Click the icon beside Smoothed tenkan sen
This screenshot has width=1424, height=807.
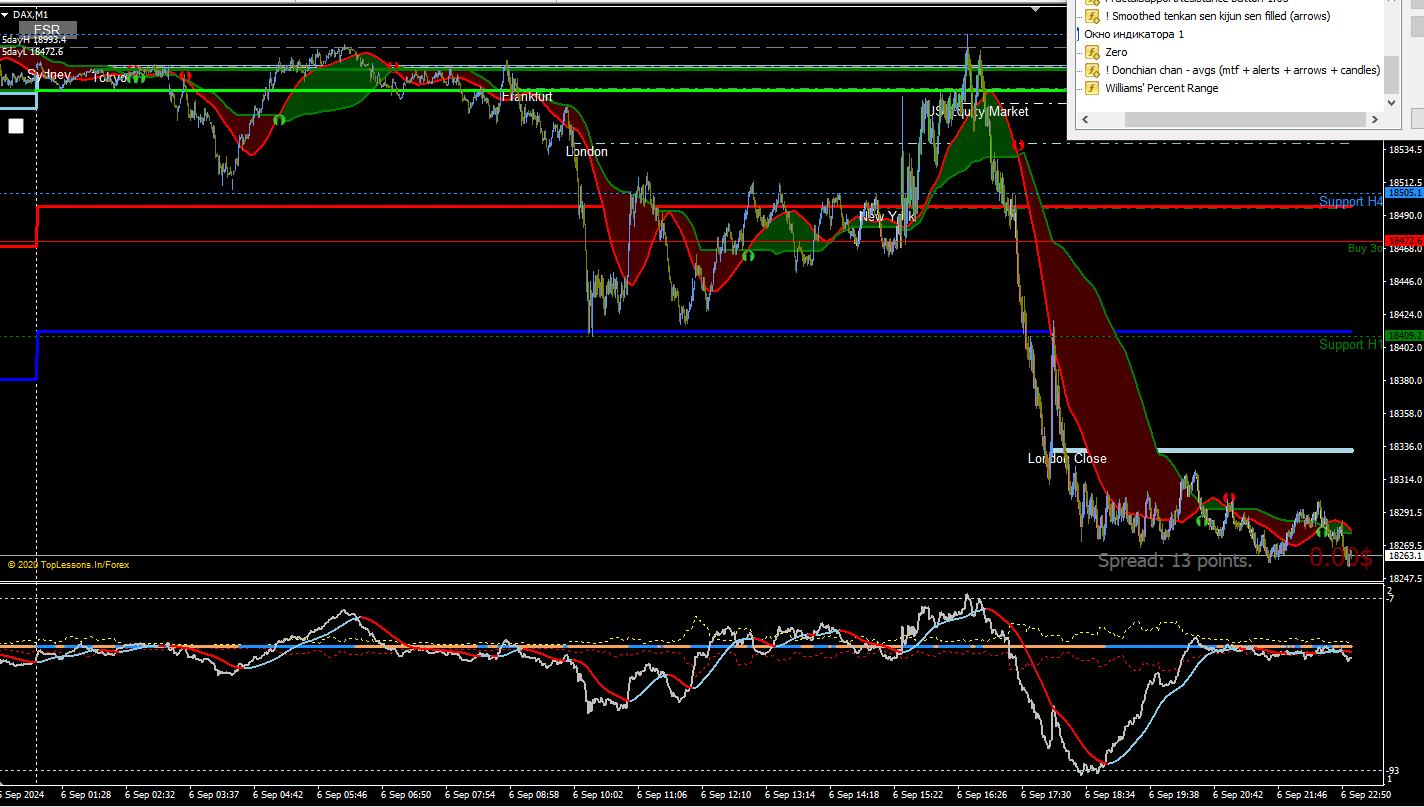click(x=1093, y=16)
